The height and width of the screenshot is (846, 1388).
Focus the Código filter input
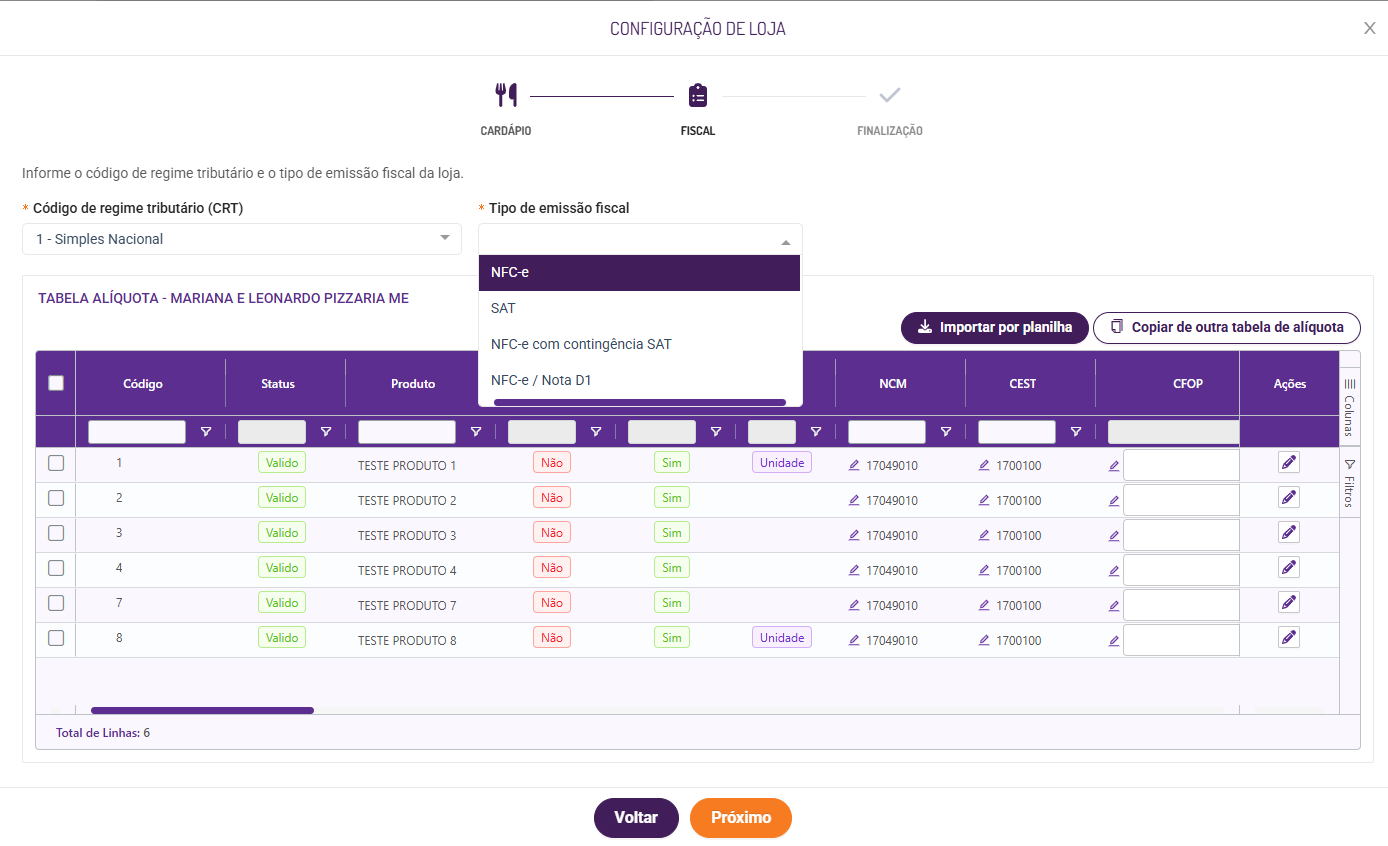coord(137,432)
